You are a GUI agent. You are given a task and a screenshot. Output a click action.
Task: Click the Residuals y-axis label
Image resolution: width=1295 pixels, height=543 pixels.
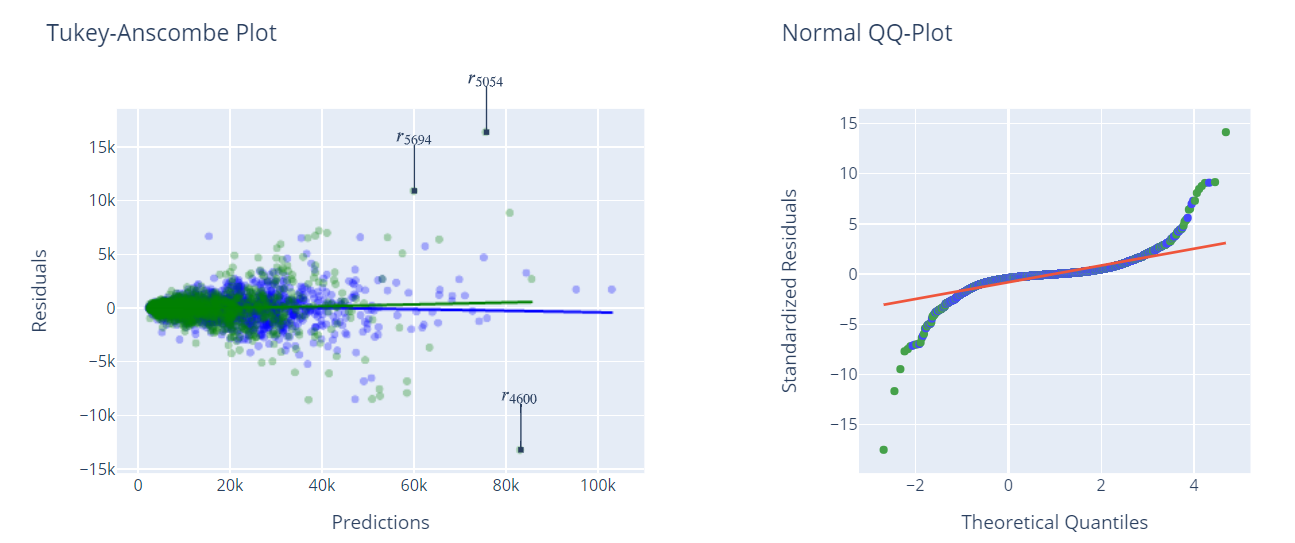point(40,290)
